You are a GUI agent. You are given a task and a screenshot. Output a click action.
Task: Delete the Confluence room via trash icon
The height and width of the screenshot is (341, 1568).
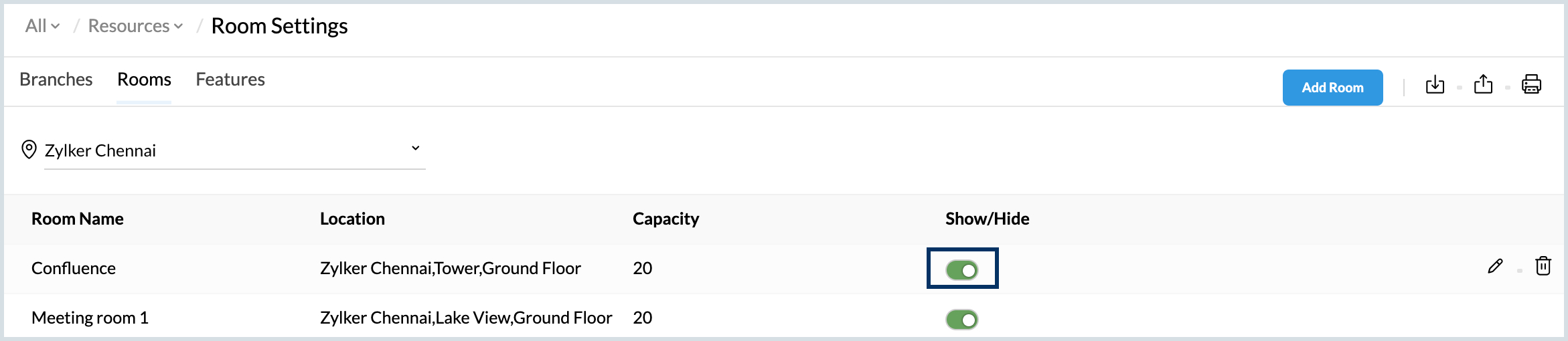click(x=1543, y=266)
